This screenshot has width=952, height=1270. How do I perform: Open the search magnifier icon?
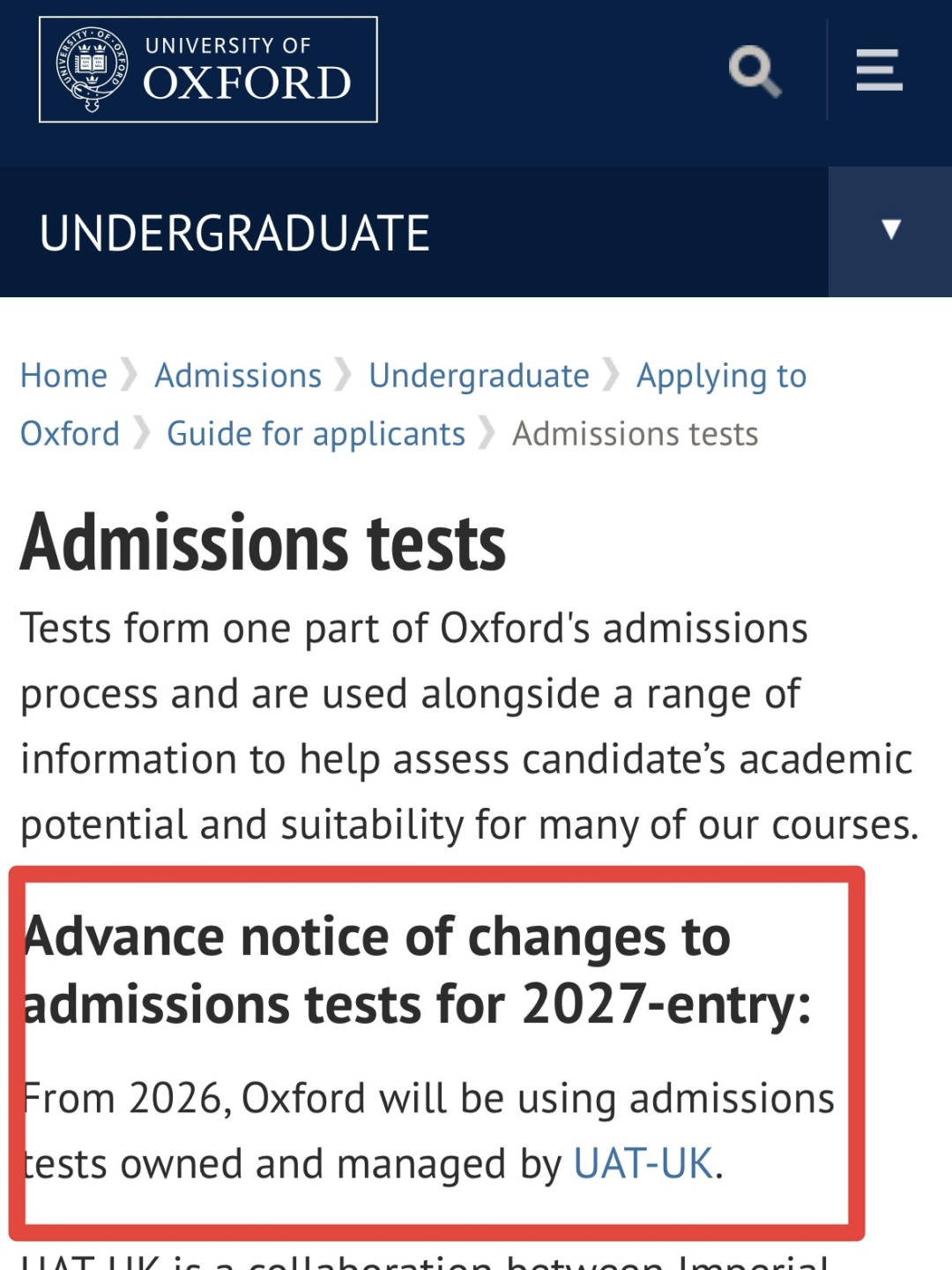coord(755,71)
